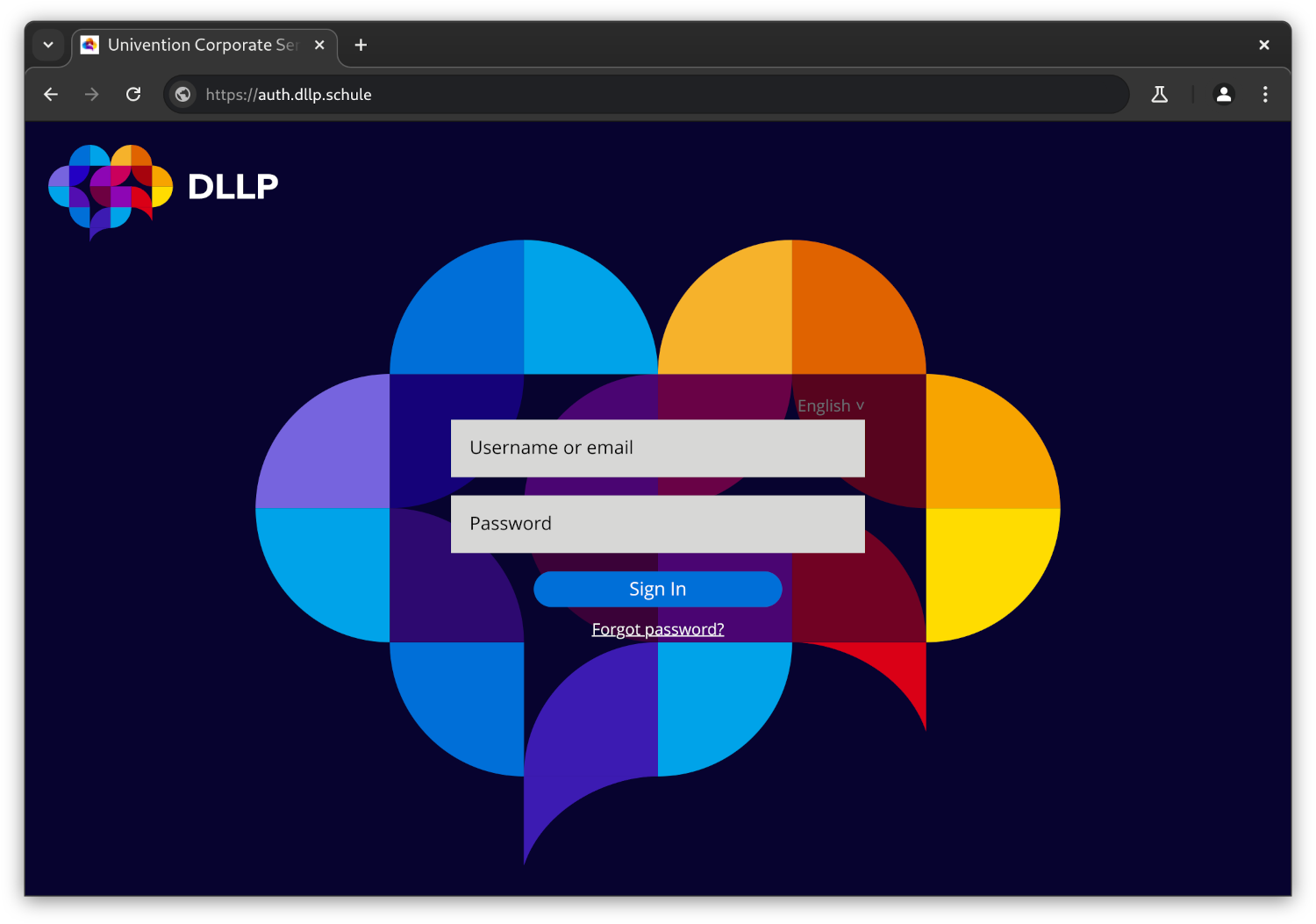Image resolution: width=1316 pixels, height=924 pixels.
Task: Open the experiments flask icon
Action: click(x=1159, y=94)
